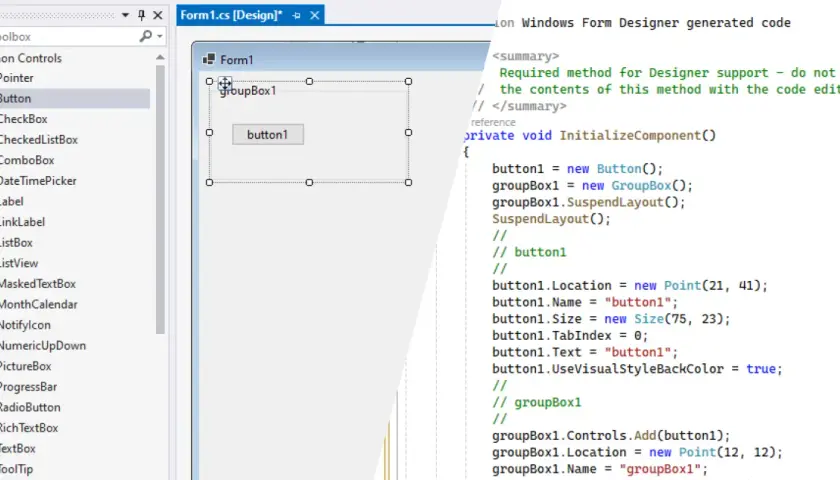
Task: Click groupBox1 top-middle resize handle
Action: [x=309, y=81]
